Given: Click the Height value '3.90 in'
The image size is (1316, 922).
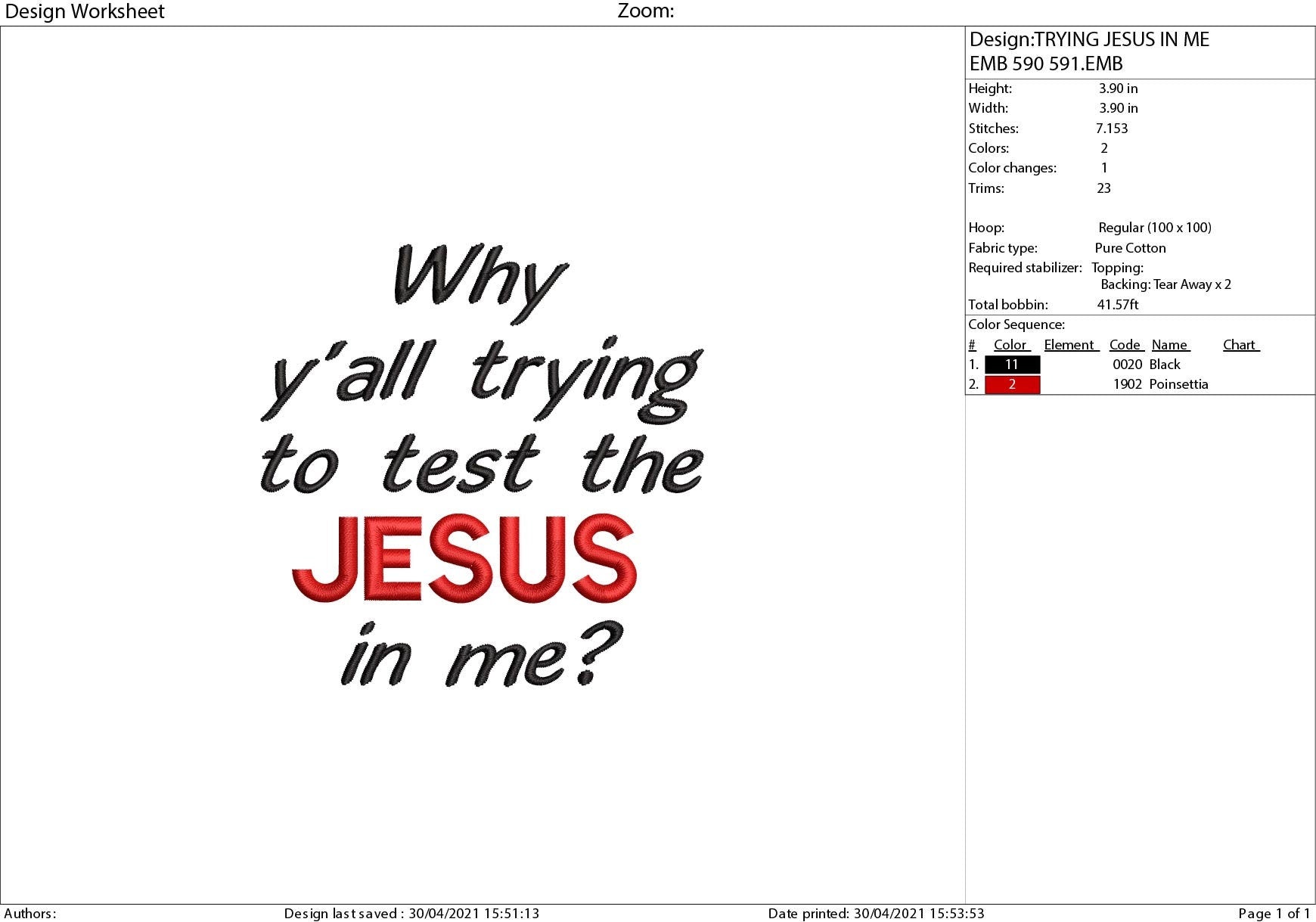Looking at the screenshot, I should (1119, 88).
